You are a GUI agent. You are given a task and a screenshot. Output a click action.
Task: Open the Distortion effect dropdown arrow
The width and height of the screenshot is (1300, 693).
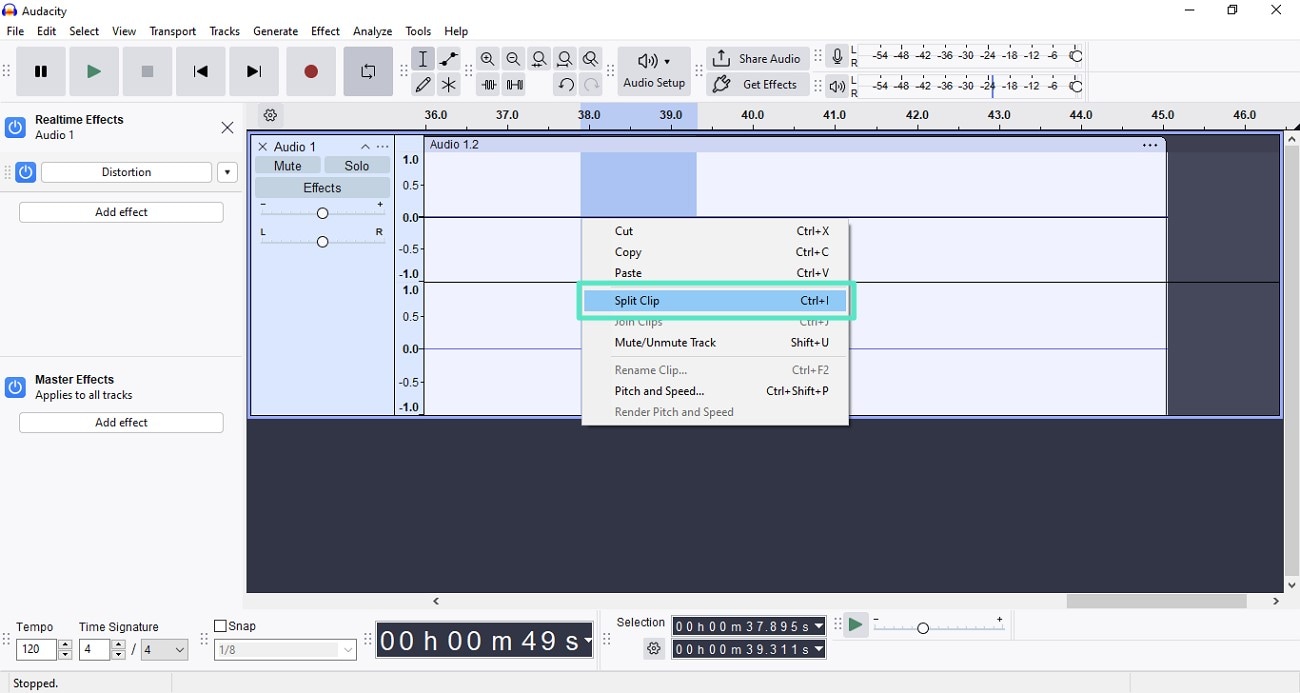[228, 172]
